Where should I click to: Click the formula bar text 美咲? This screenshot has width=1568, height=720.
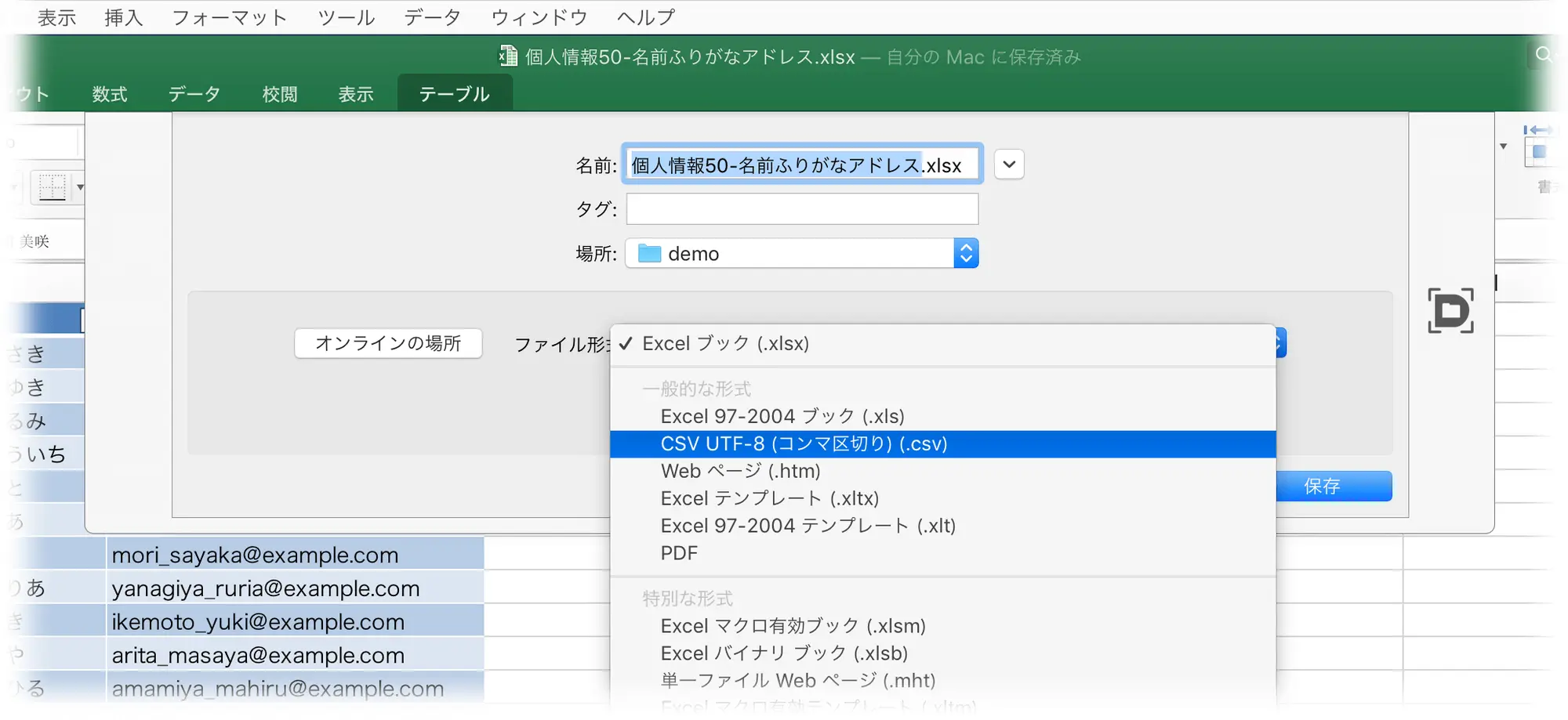(34, 241)
